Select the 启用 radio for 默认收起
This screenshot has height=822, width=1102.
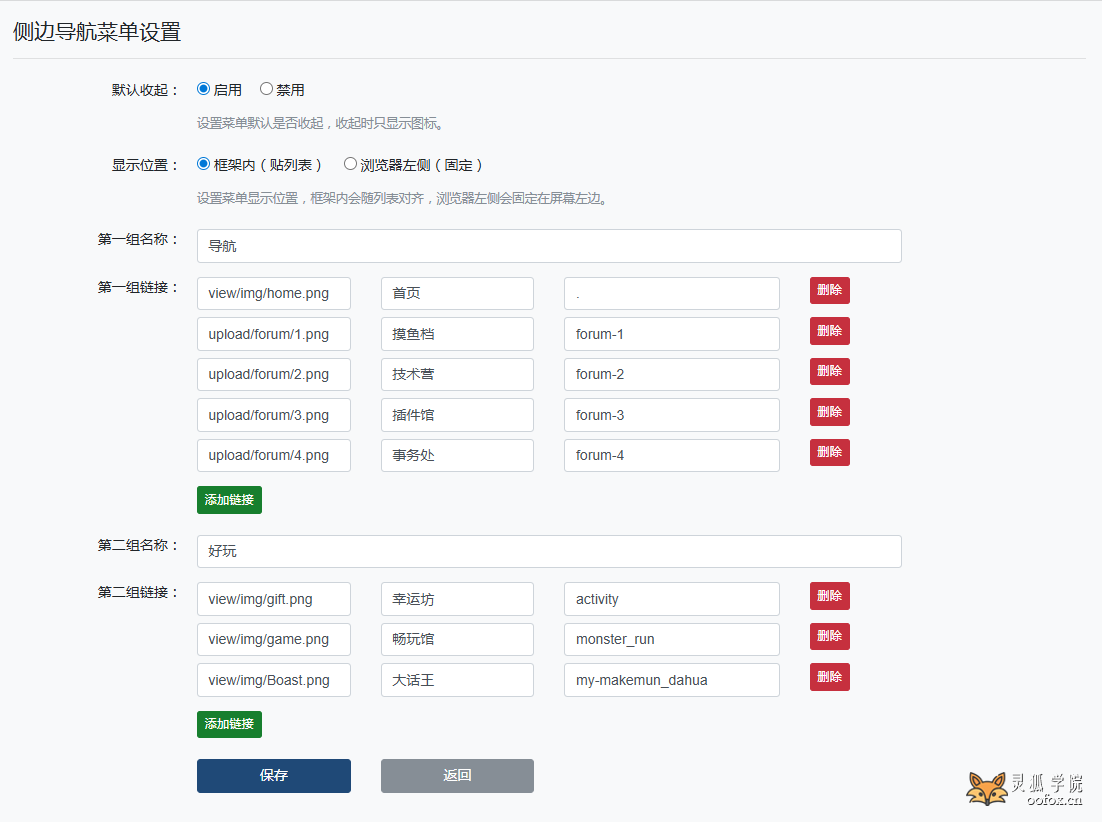click(204, 89)
